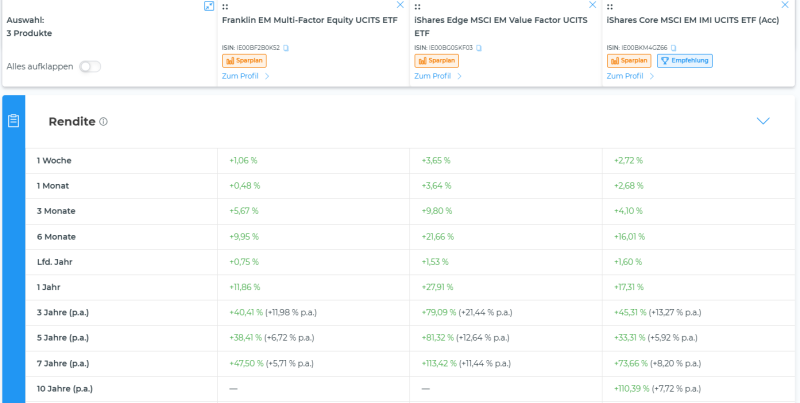
Task: Click the 5 Jahre (p.a.) row label
Action: [x=63, y=338]
